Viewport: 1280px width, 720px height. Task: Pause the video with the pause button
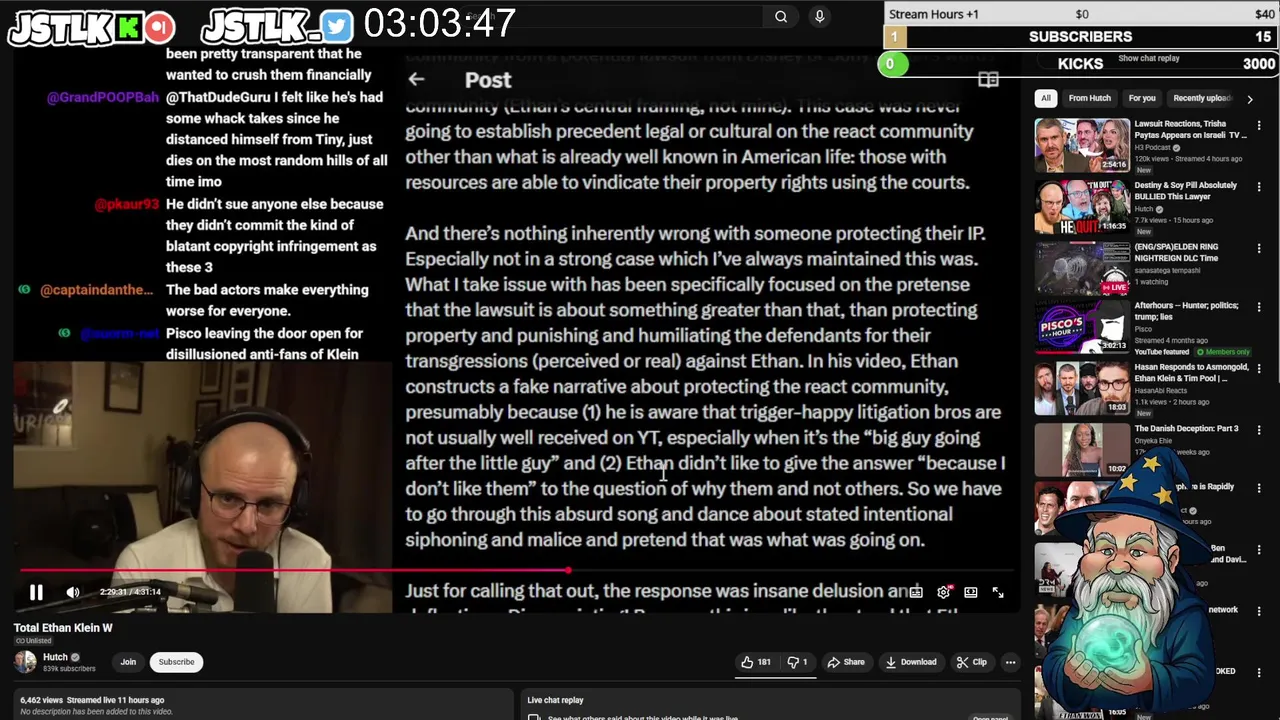click(x=36, y=592)
